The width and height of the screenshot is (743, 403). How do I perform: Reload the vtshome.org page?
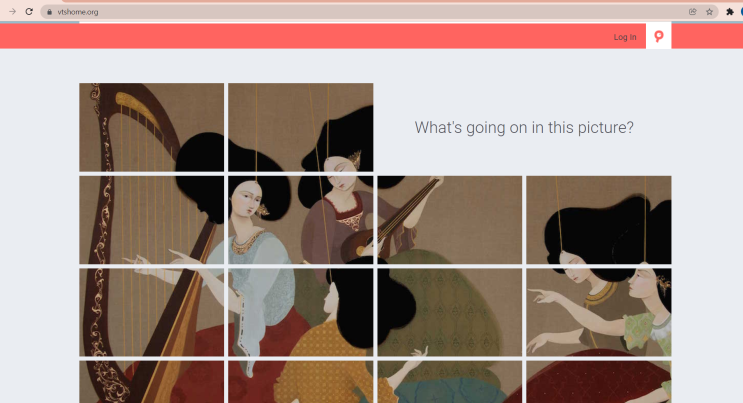pyautogui.click(x=29, y=11)
